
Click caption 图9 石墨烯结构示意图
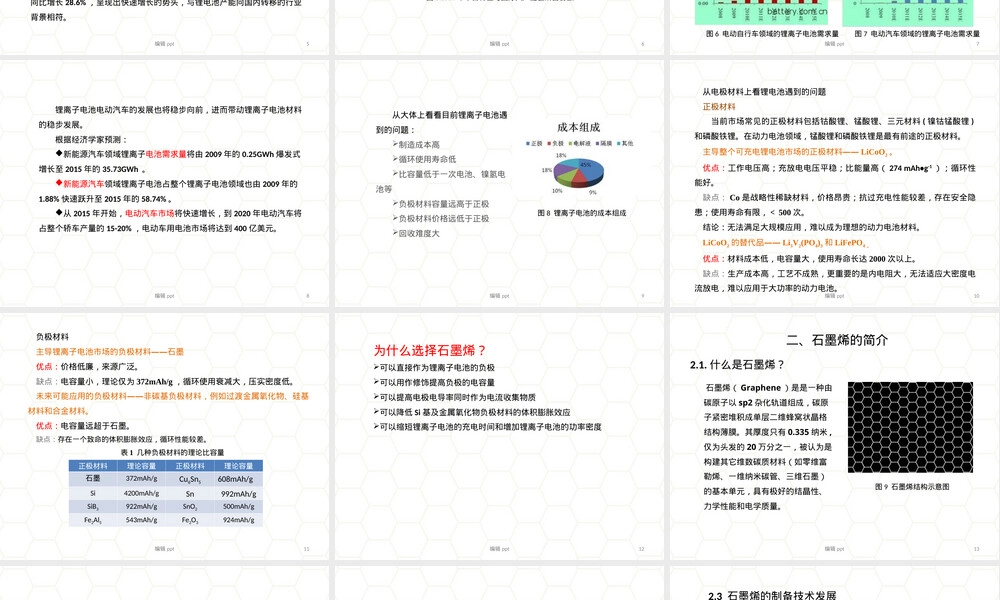click(912, 487)
